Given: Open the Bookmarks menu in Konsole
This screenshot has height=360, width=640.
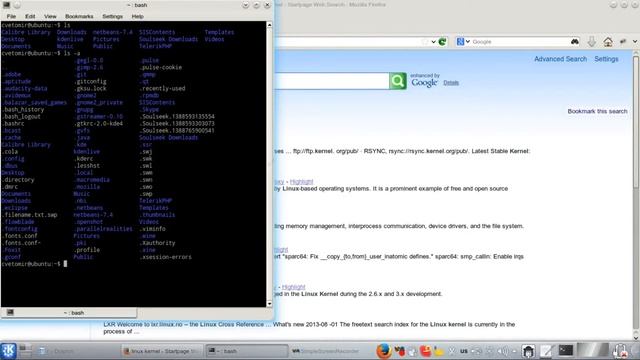Looking at the screenshot, I should 79,16.
